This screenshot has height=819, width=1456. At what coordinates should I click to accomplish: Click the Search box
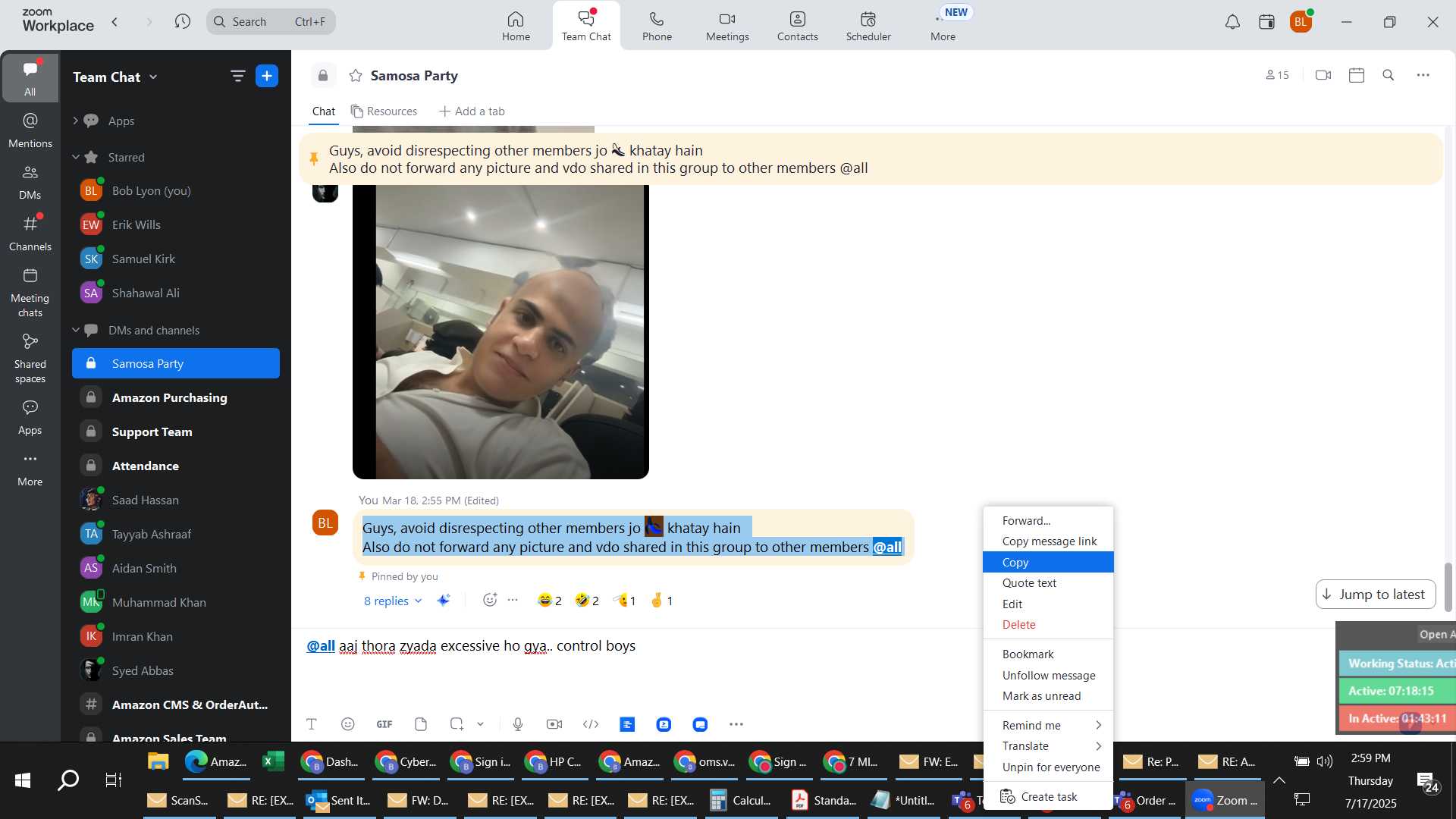(x=271, y=21)
